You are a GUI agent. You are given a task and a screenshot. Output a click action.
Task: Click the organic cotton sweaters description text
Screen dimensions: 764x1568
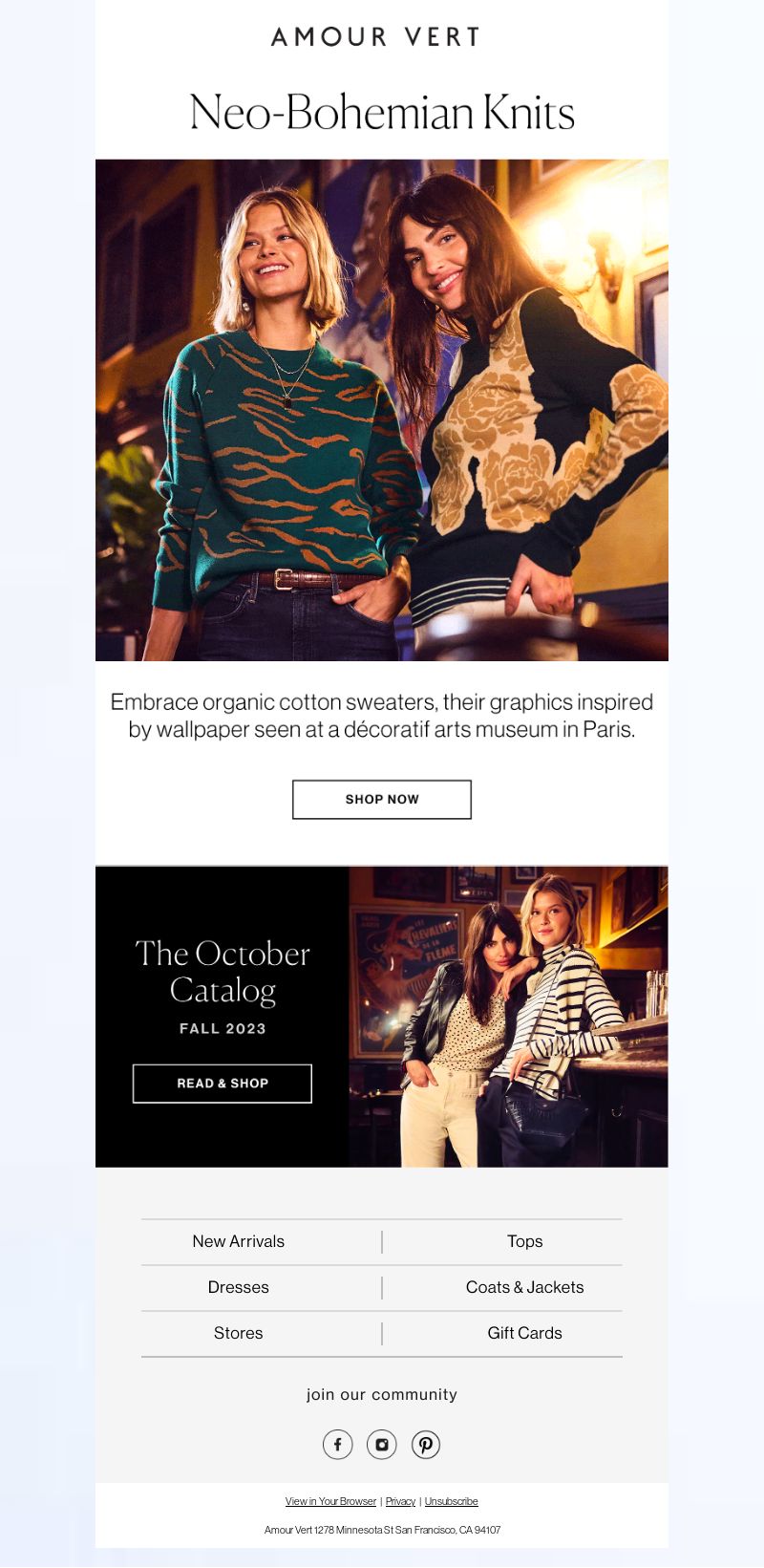click(x=382, y=716)
